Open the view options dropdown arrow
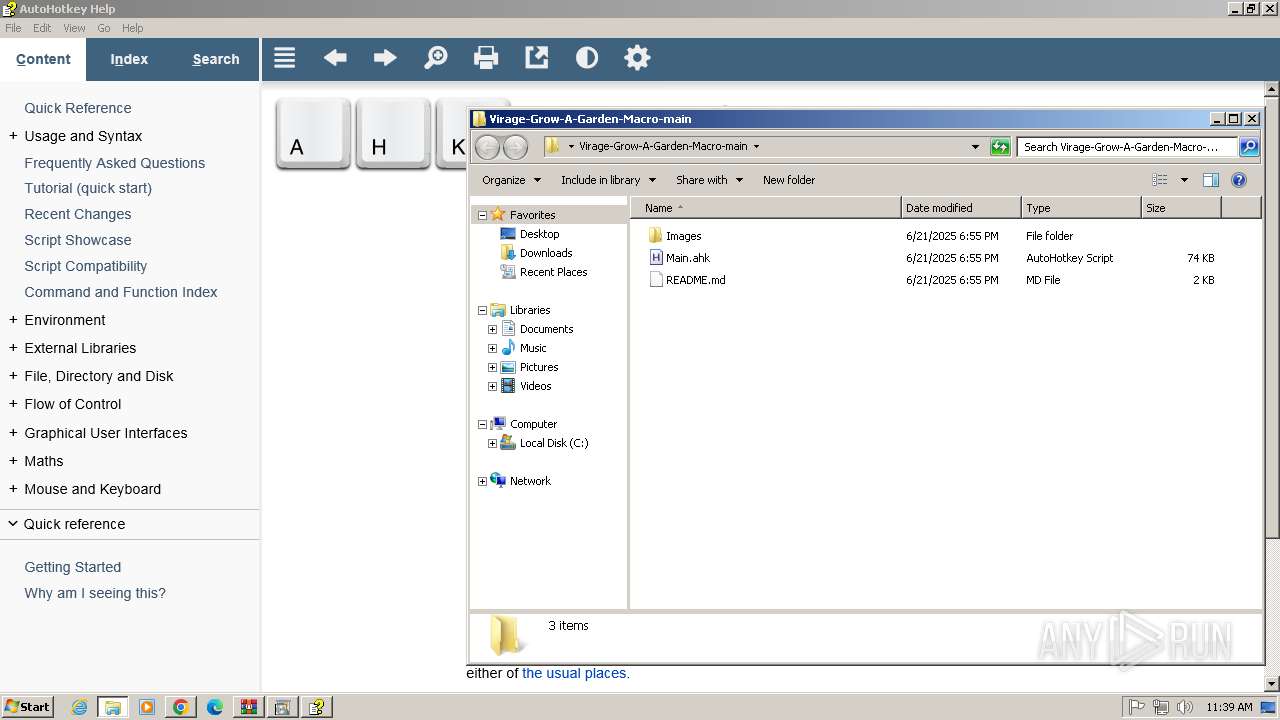This screenshot has width=1280, height=720. 1184,180
